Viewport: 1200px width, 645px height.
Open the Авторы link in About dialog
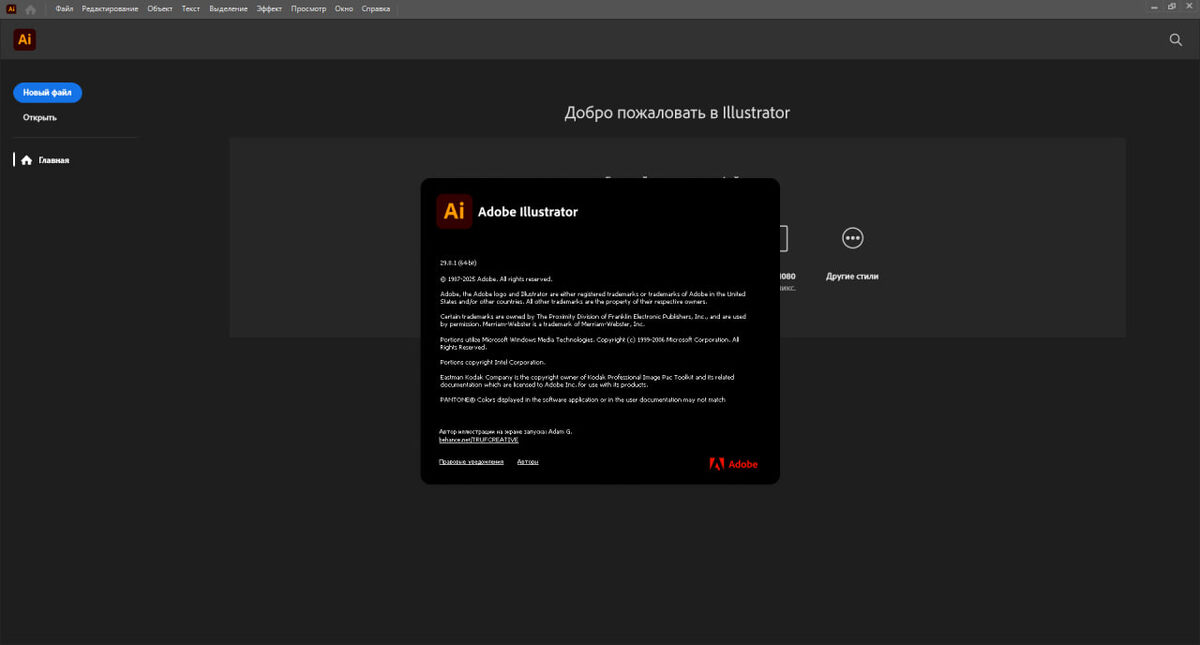pyautogui.click(x=528, y=462)
